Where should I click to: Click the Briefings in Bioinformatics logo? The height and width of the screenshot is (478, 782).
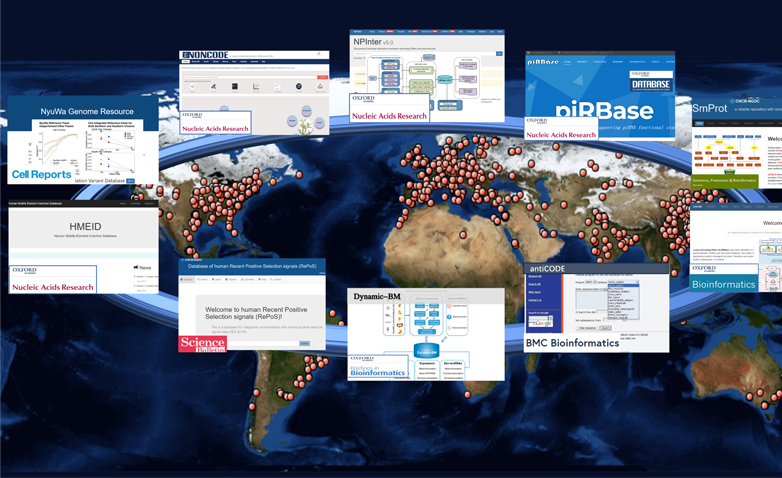tap(379, 366)
